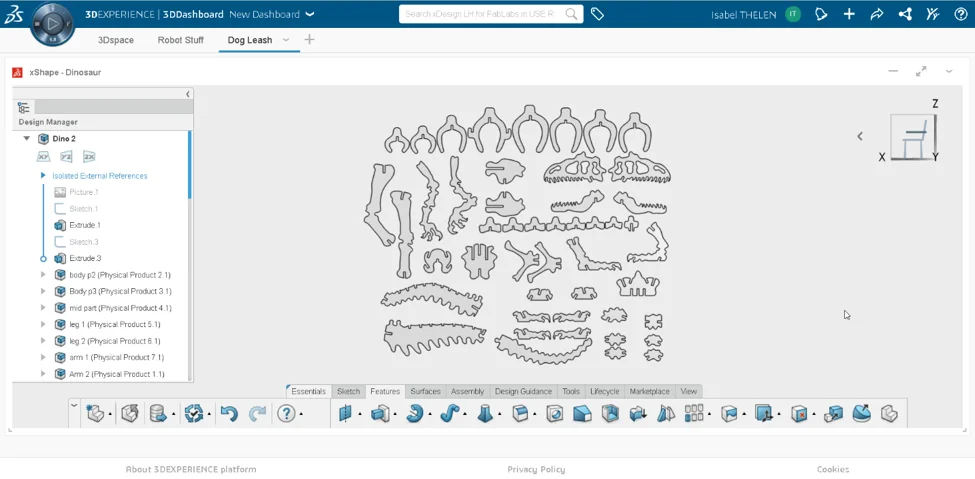
Task: Click the view orientation cube
Action: (x=912, y=136)
